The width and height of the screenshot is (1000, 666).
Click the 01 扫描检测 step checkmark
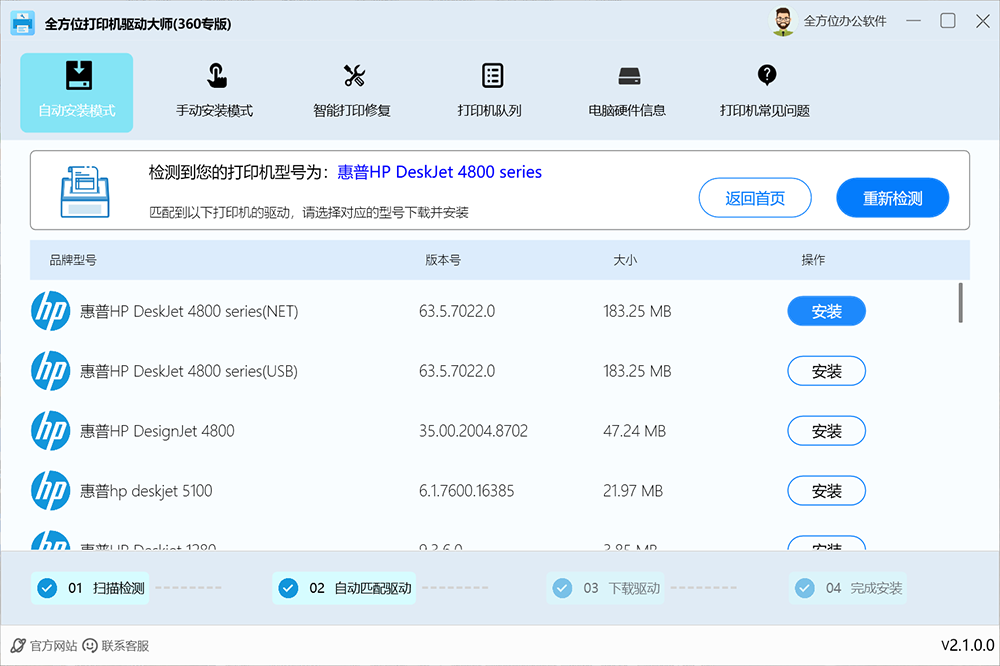coord(46,588)
